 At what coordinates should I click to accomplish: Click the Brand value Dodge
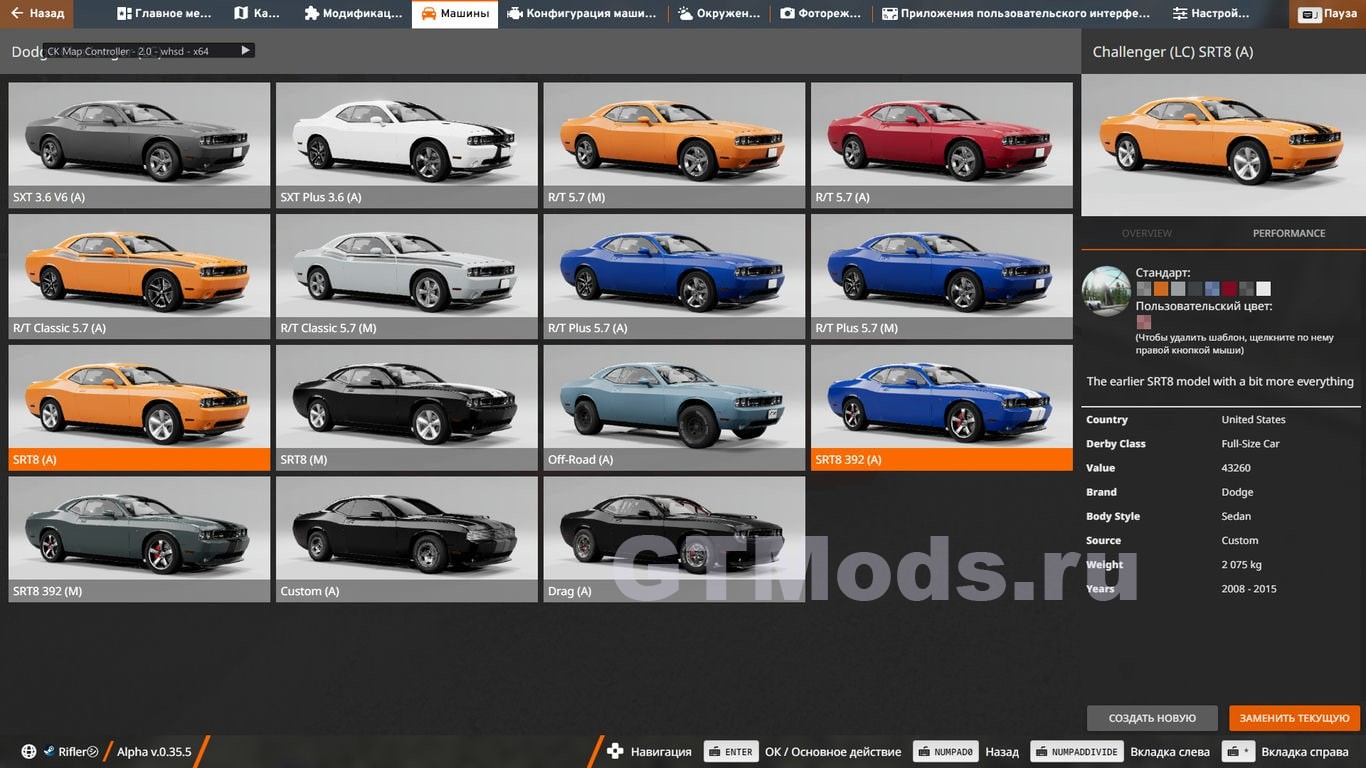(x=1237, y=492)
